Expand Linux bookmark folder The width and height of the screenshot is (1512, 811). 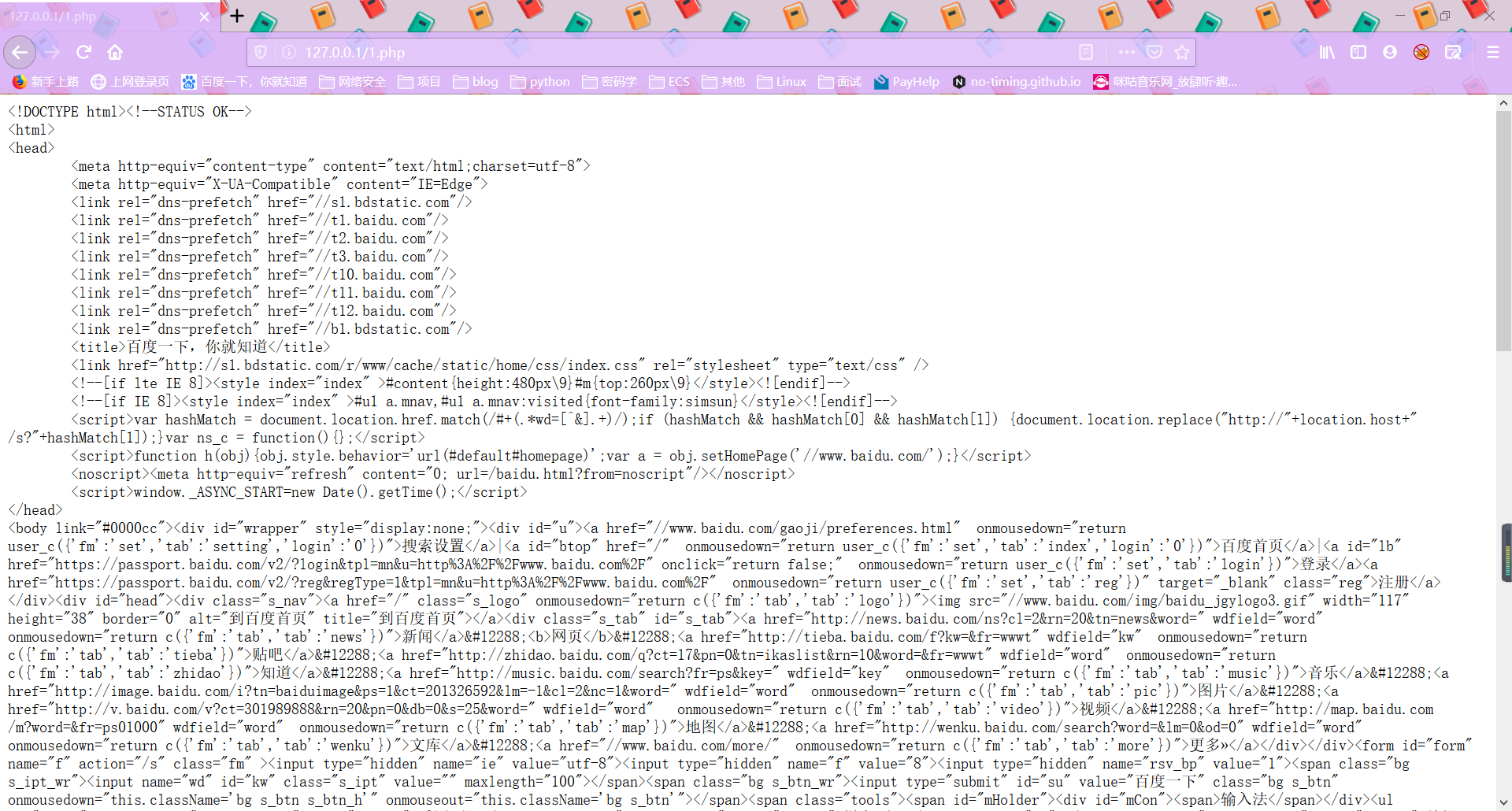click(781, 82)
